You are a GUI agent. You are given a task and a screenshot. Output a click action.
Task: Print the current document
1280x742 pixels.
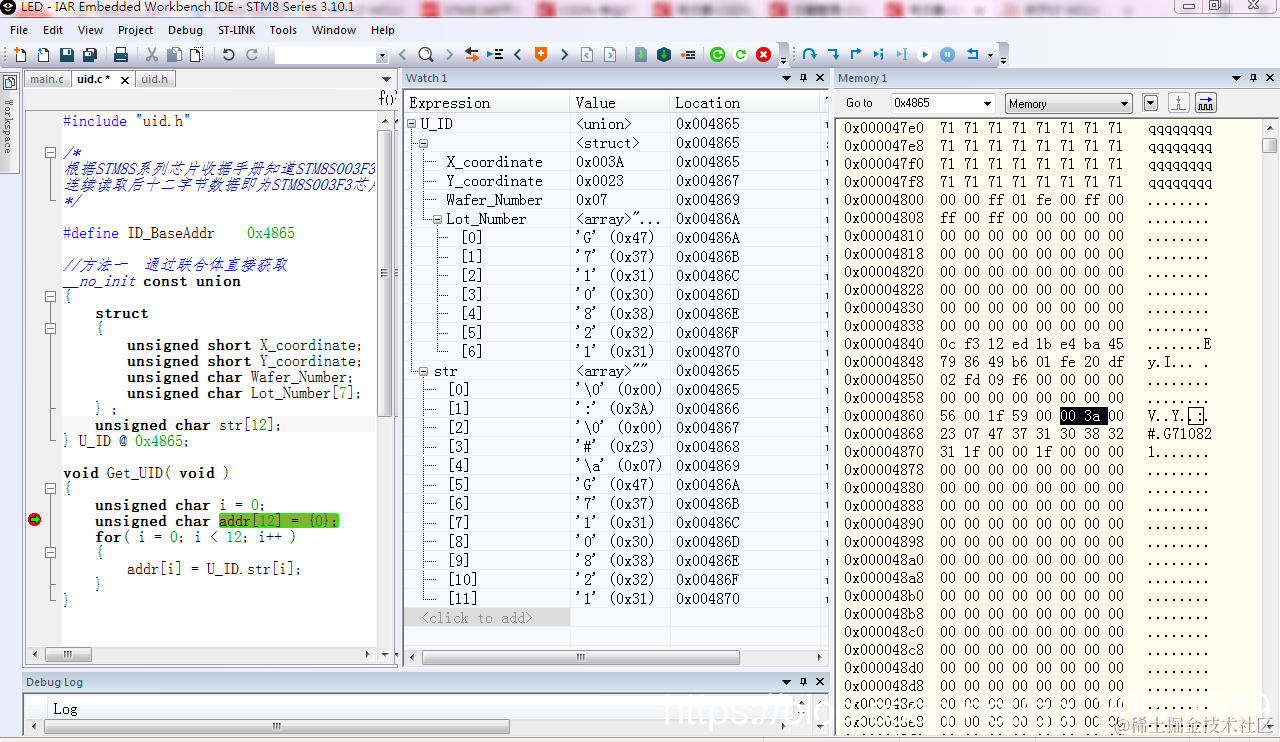click(121, 55)
